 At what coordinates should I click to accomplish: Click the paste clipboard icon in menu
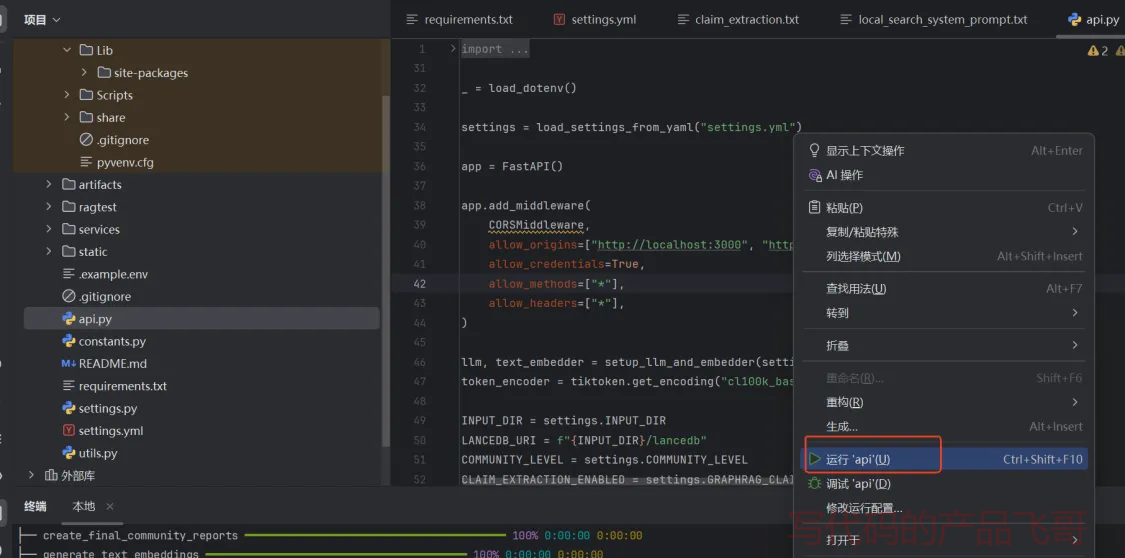click(814, 207)
